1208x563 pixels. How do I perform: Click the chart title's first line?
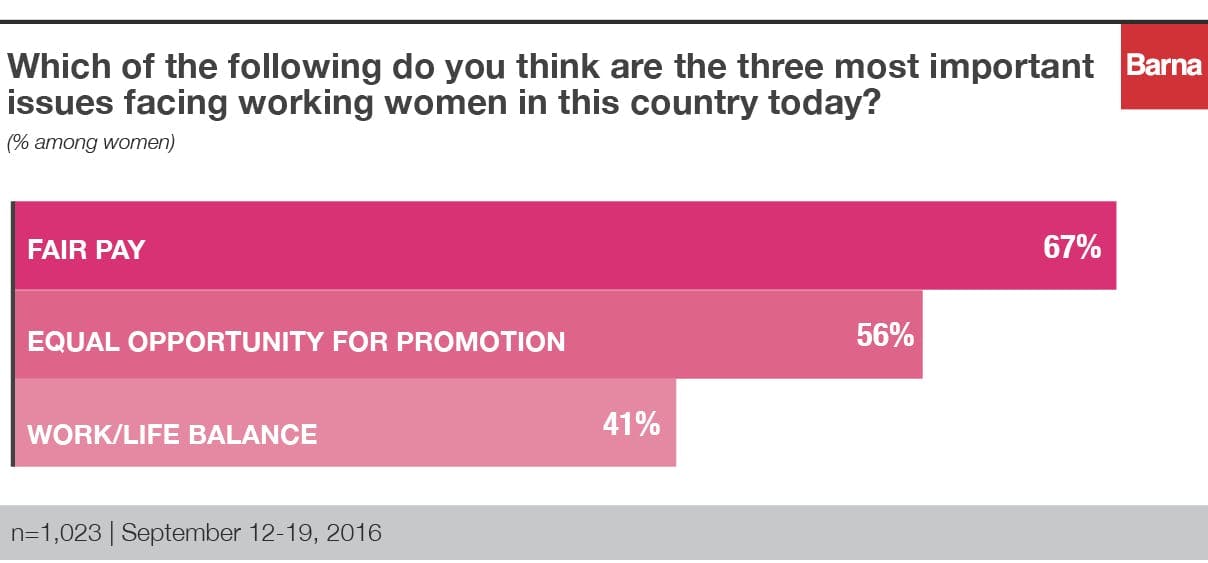[551, 68]
